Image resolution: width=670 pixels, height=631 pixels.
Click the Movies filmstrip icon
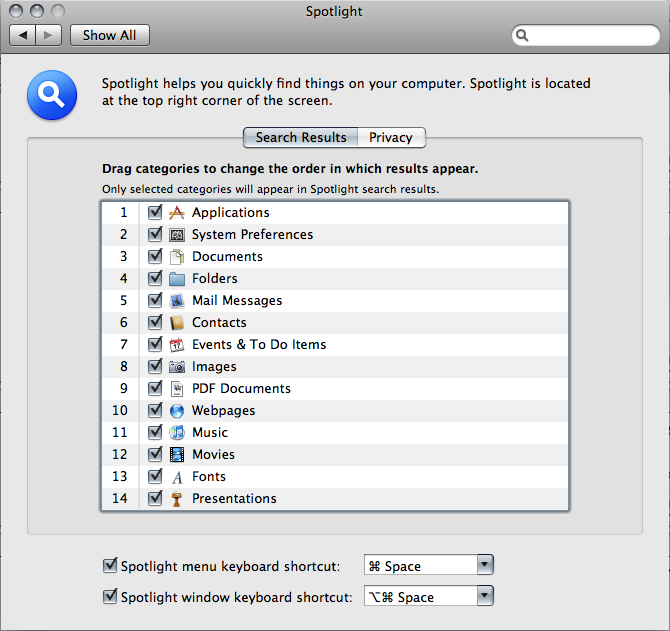(x=176, y=455)
